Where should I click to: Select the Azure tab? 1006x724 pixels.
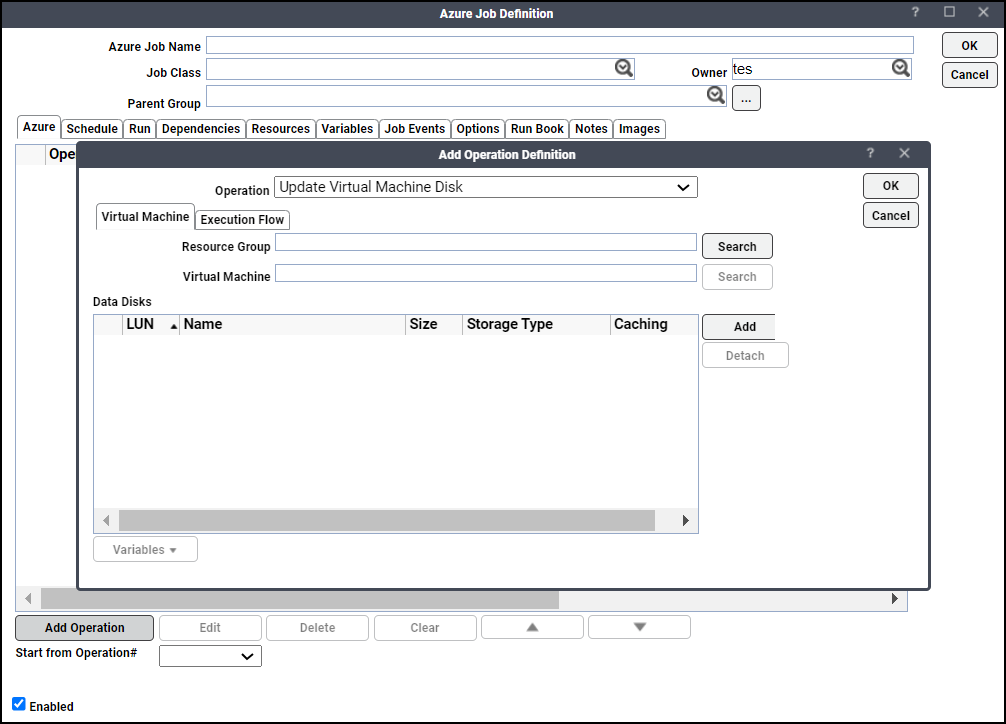point(39,127)
